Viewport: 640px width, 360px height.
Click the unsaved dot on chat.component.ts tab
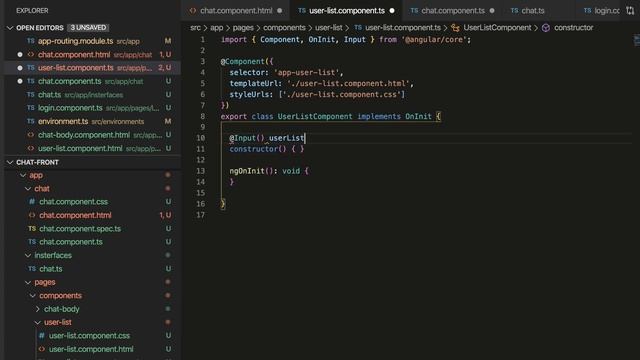click(492, 11)
